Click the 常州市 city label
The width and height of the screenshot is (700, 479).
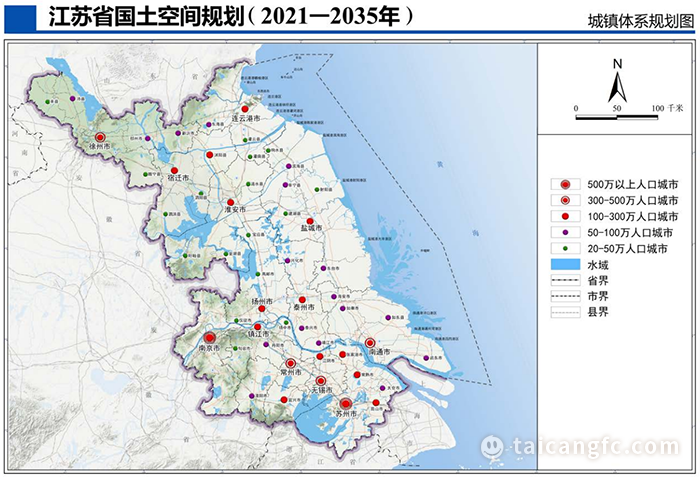tap(291, 372)
